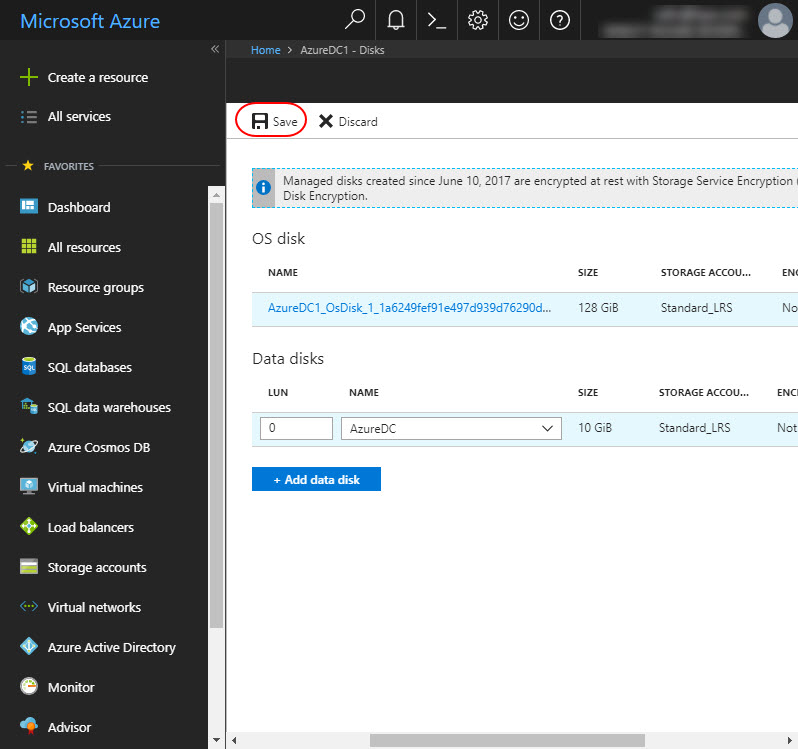This screenshot has height=749, width=798.
Task: Open help question mark icon
Action: point(560,20)
